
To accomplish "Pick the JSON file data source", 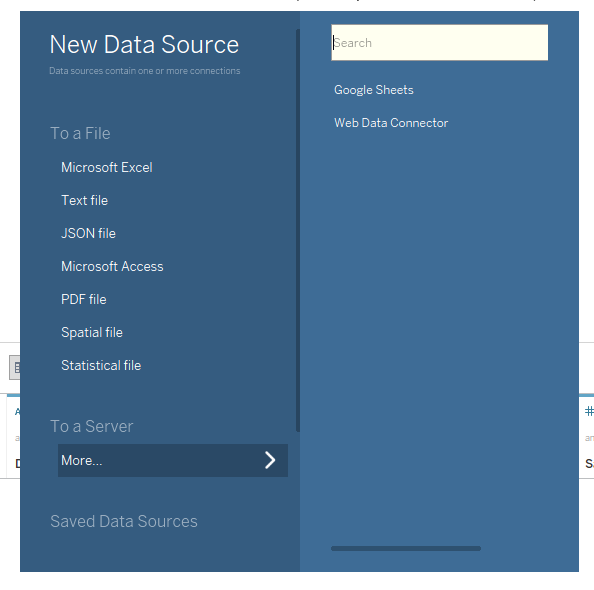I will 88,233.
